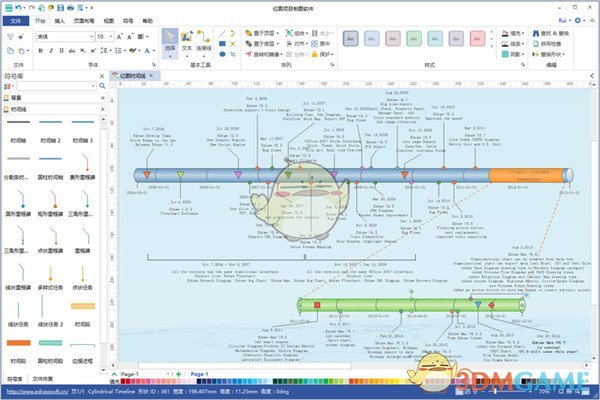Toggle Underline formatting
600x400 pixels.
(61, 51)
